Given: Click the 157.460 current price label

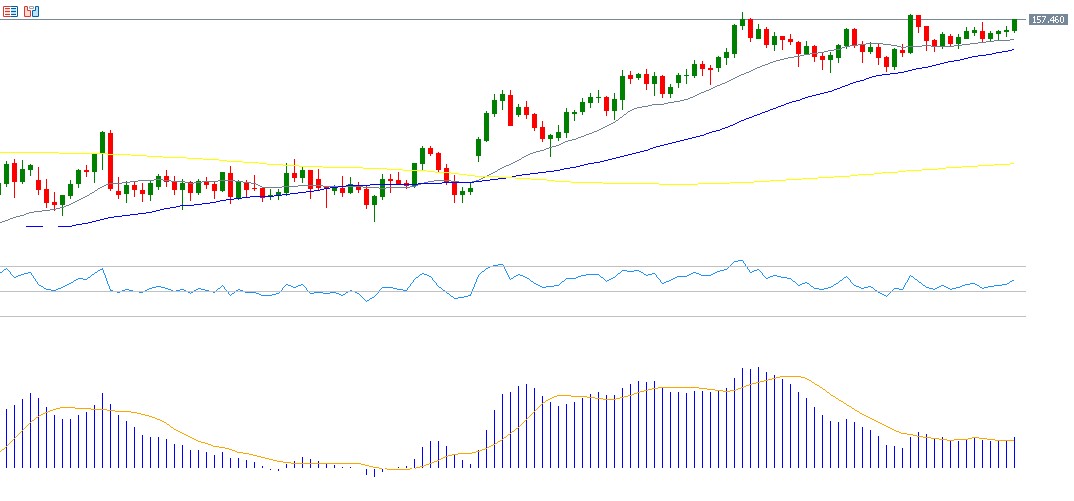Looking at the screenshot, I should tap(1046, 20).
